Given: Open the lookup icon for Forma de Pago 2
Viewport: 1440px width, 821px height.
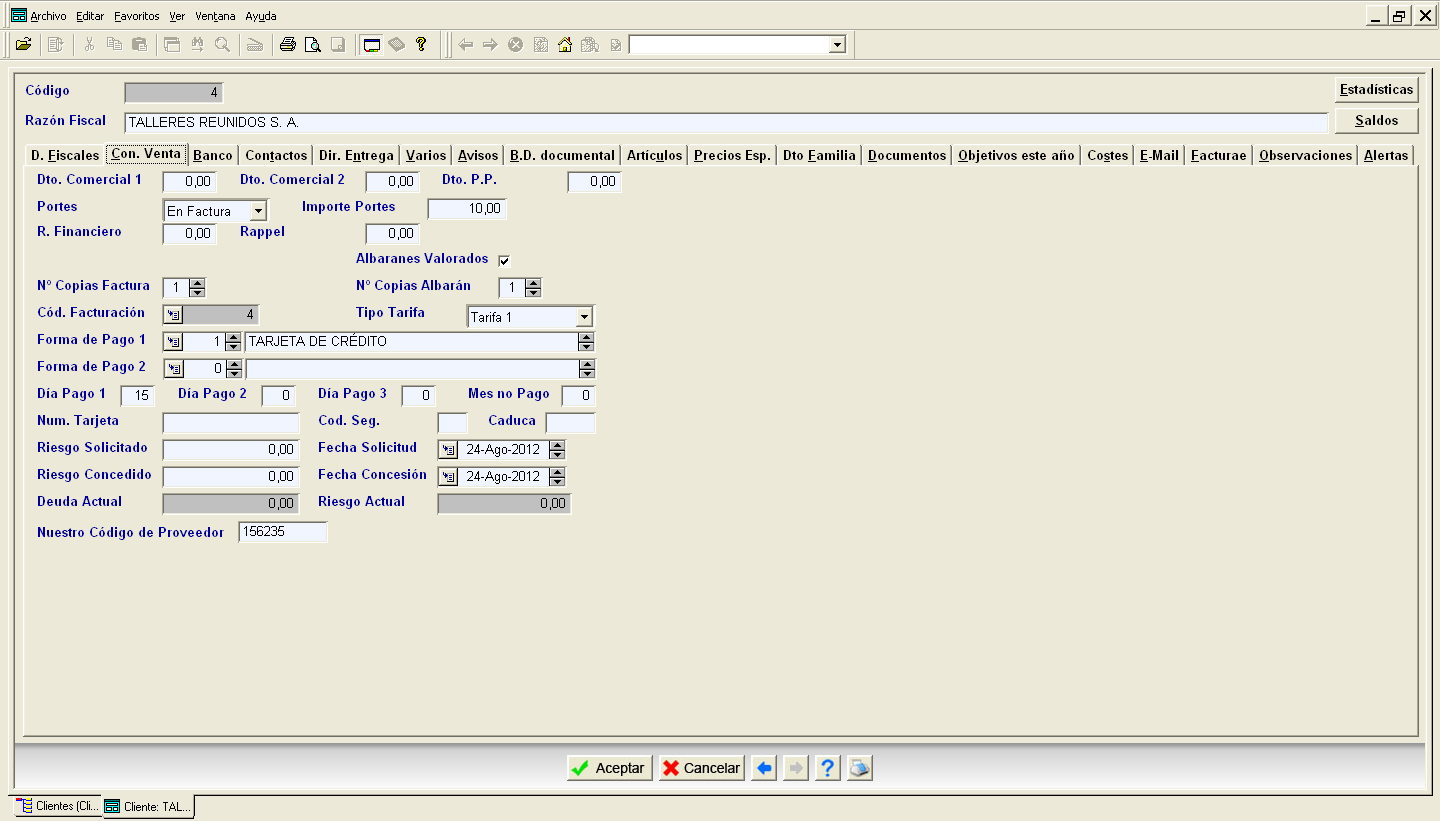Looking at the screenshot, I should tap(173, 369).
